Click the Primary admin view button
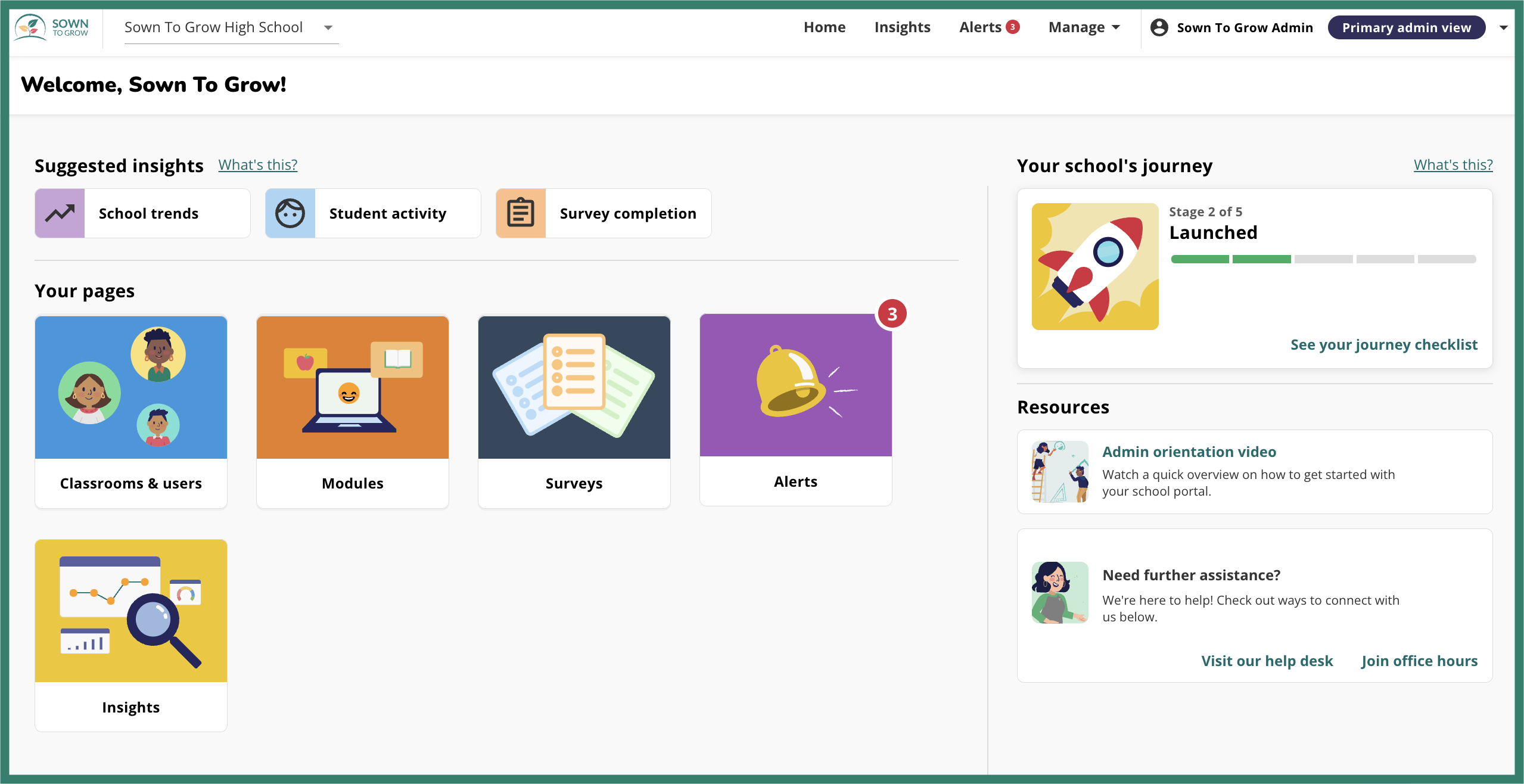 coord(1406,27)
